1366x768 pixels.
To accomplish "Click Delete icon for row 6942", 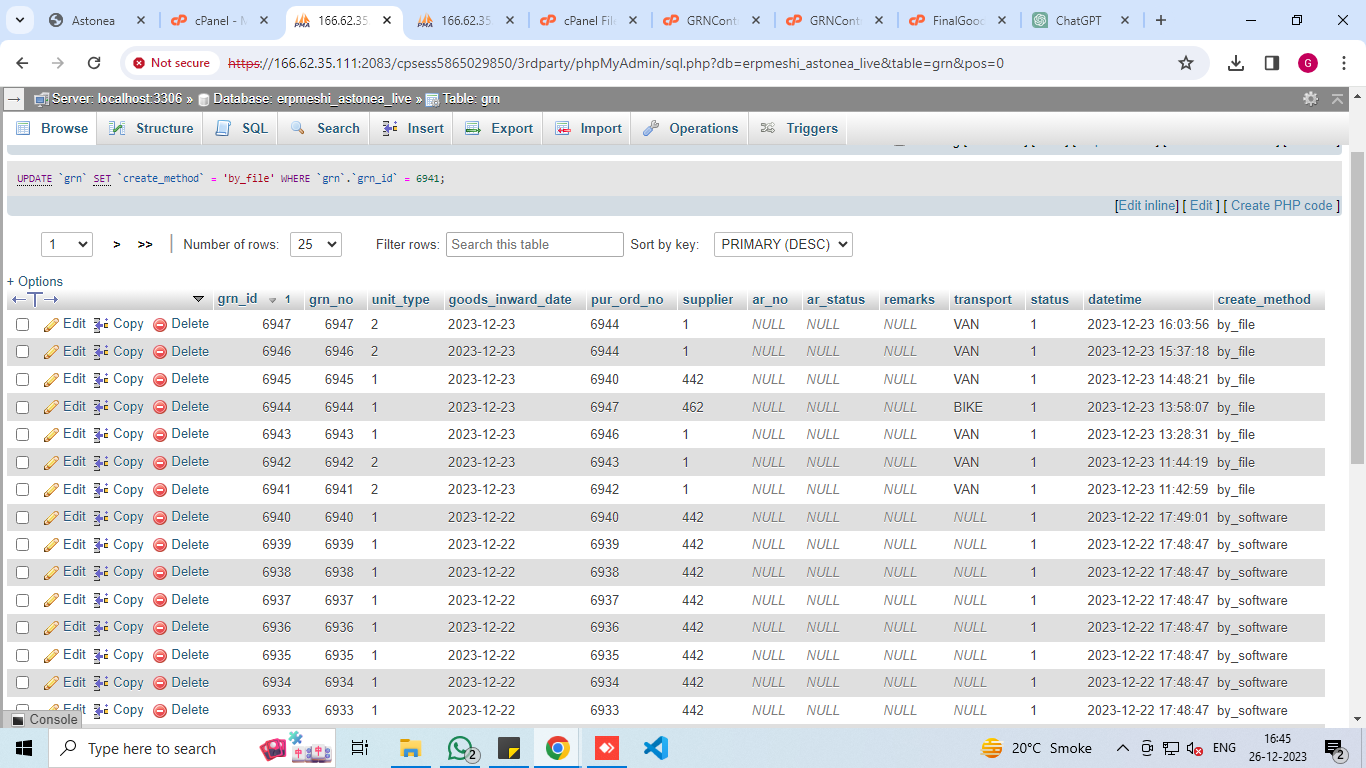I will [x=160, y=462].
